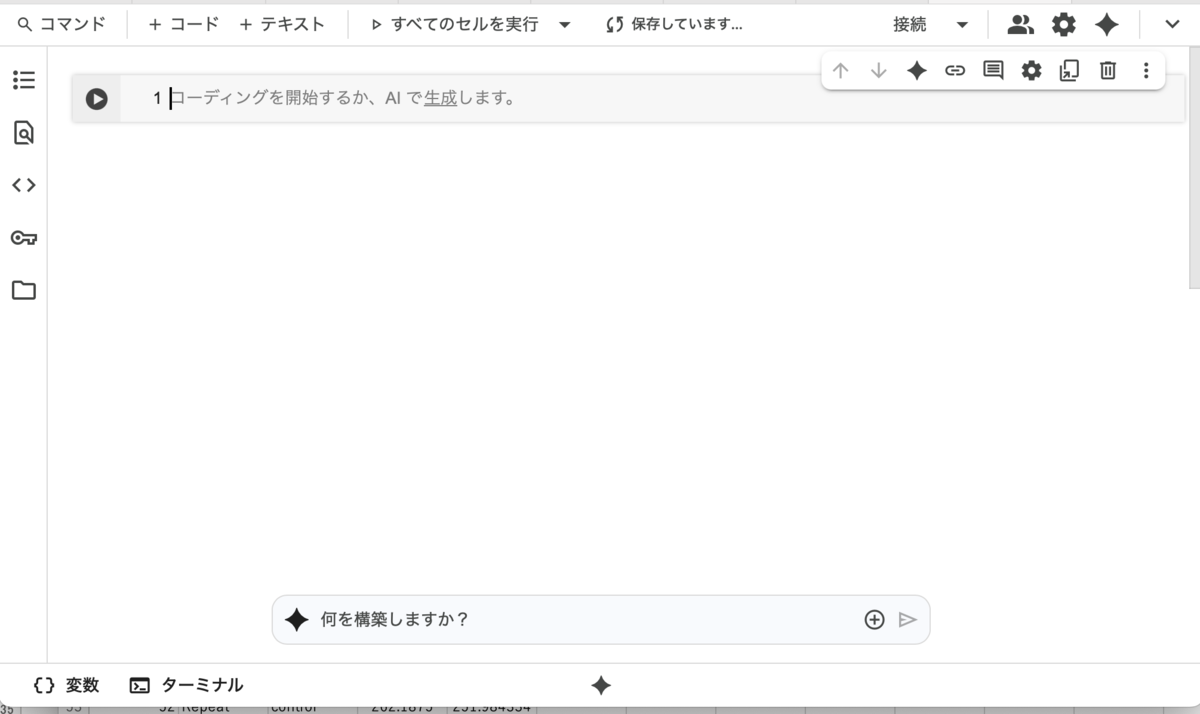The width and height of the screenshot is (1200, 714).
Task: Mirror cell in tab icon
Action: coord(1069,70)
